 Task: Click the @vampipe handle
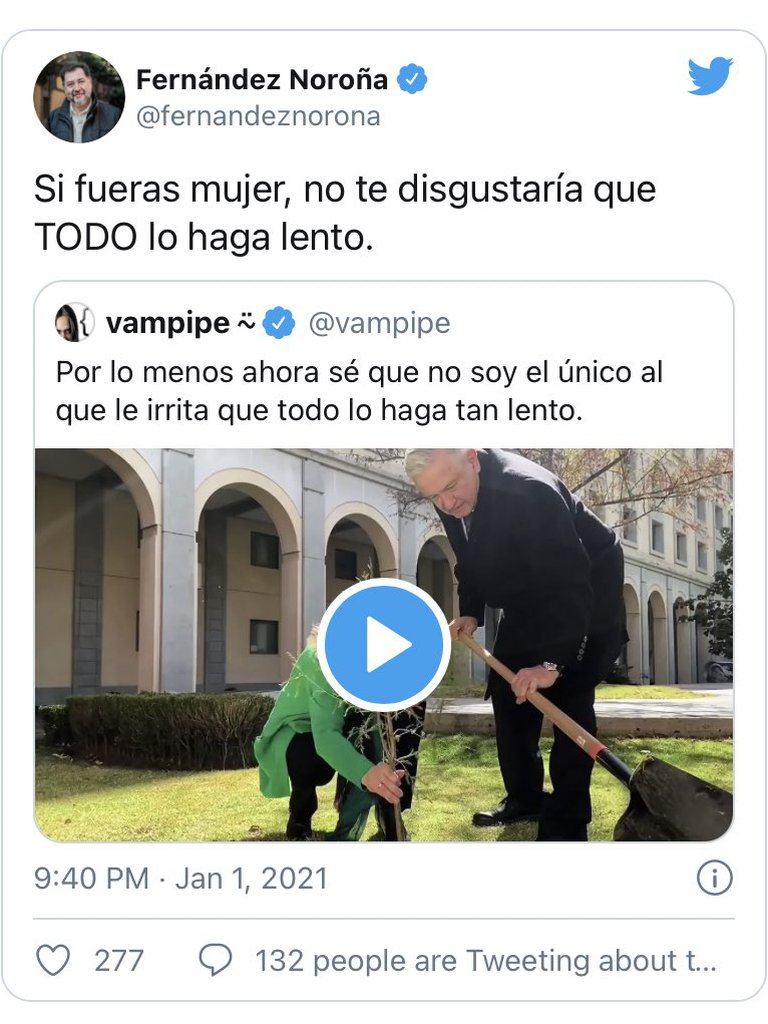coord(379,323)
